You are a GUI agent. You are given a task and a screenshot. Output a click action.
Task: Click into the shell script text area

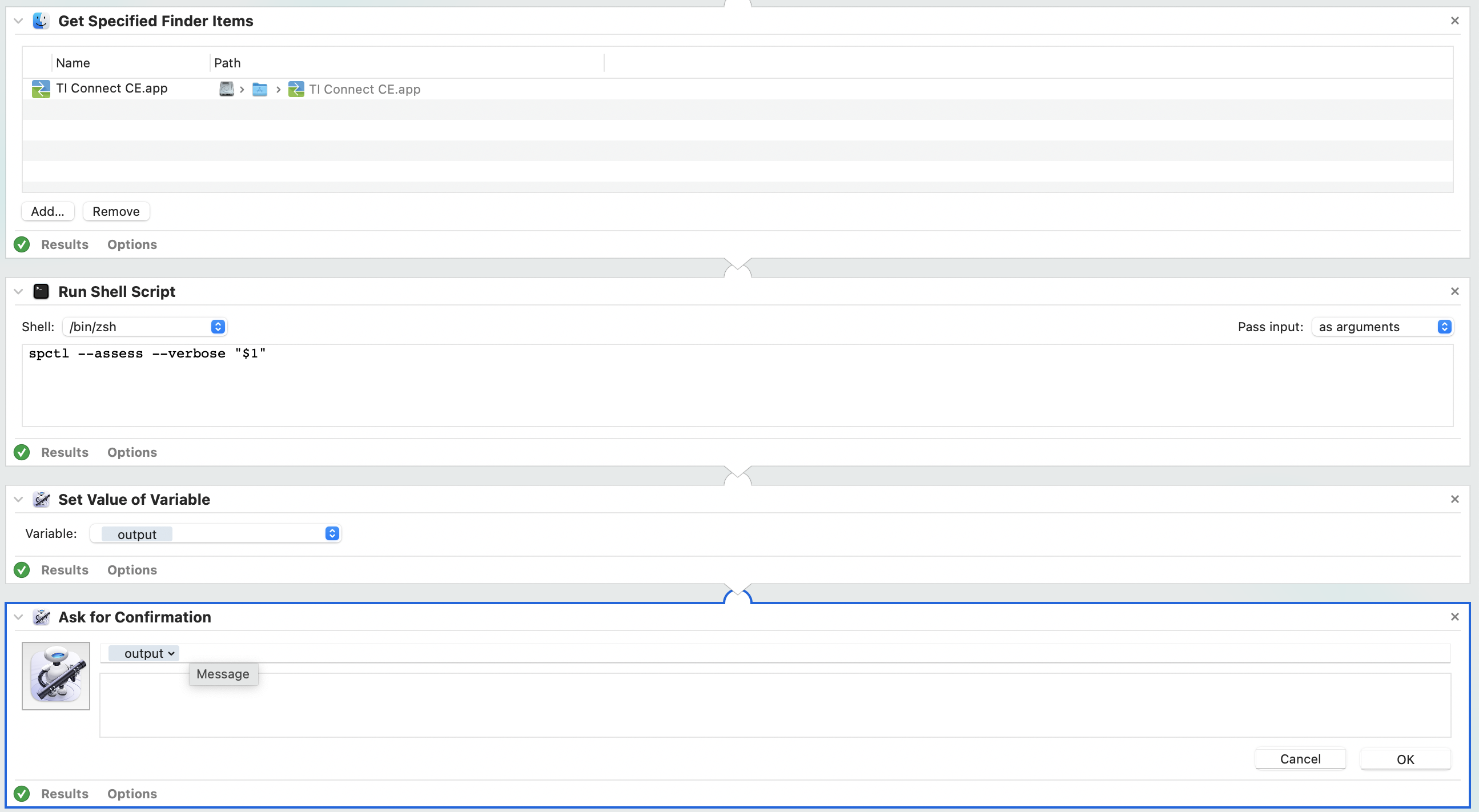737,385
